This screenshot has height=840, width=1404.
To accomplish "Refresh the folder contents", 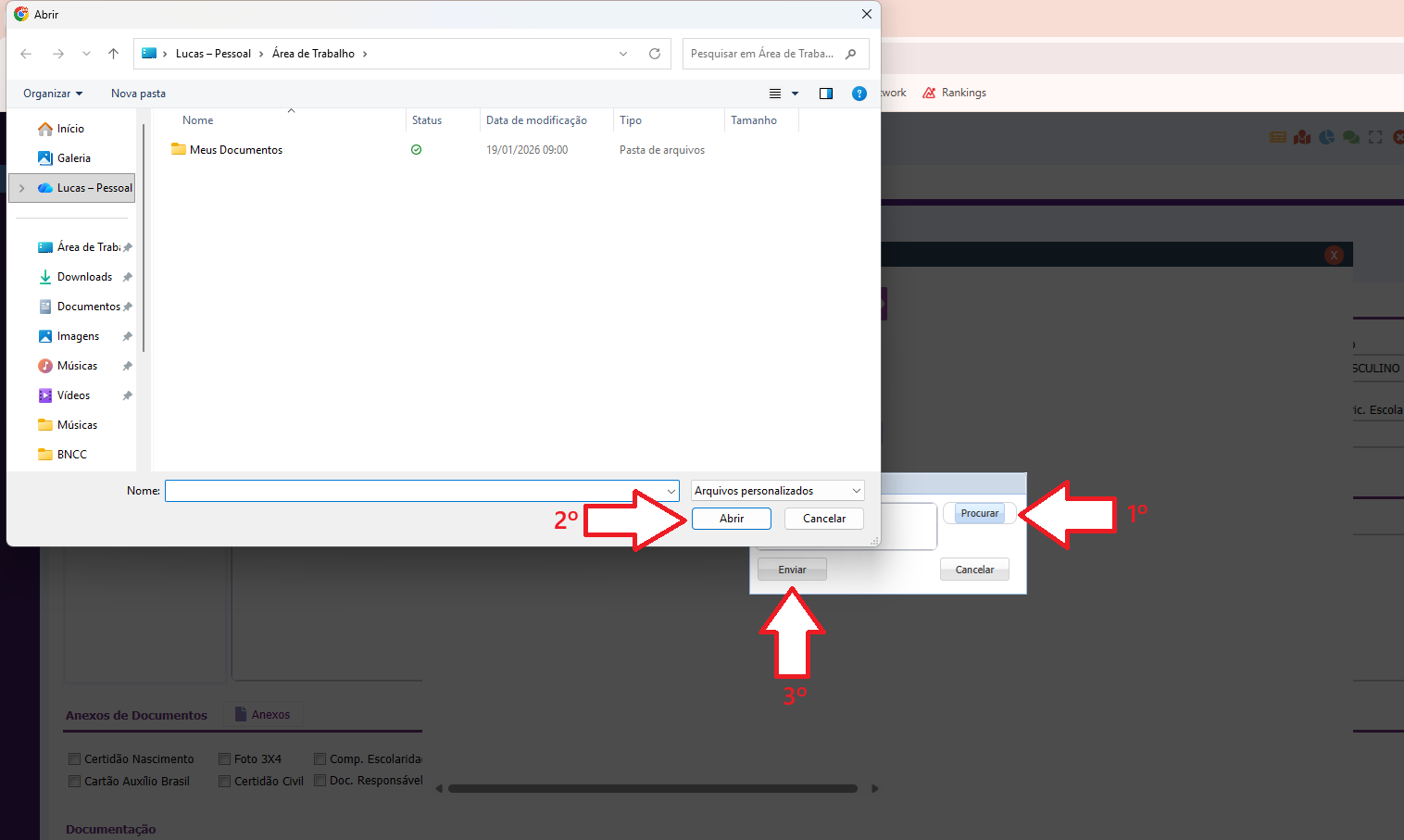I will point(655,54).
